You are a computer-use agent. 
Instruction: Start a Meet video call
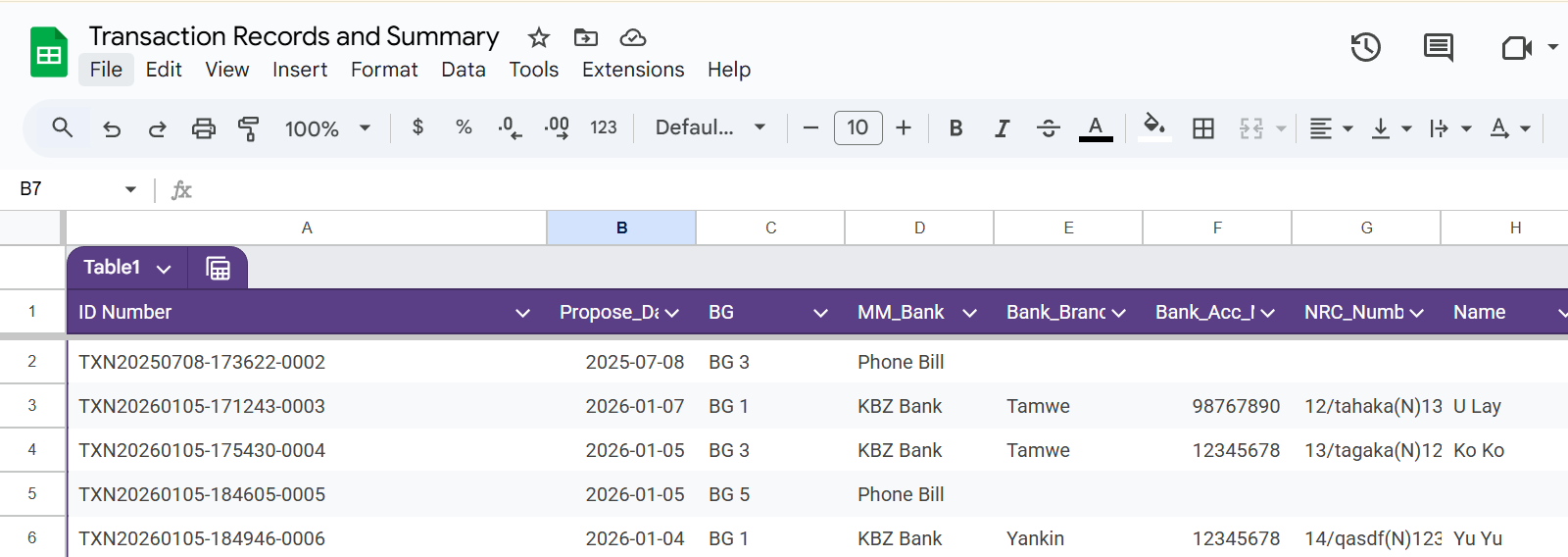pyautogui.click(x=1517, y=47)
